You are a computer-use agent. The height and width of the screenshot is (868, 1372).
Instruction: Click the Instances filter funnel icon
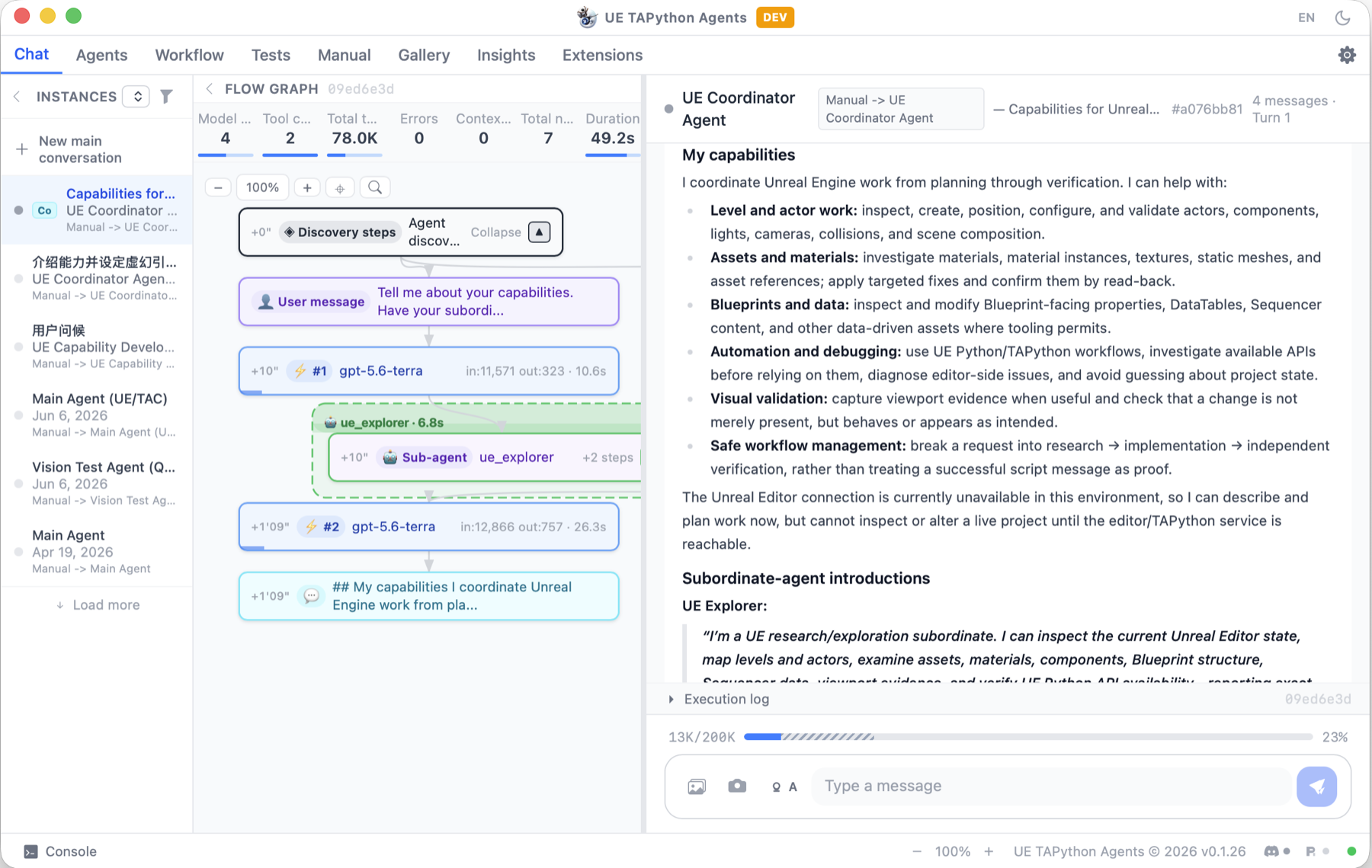pos(166,96)
